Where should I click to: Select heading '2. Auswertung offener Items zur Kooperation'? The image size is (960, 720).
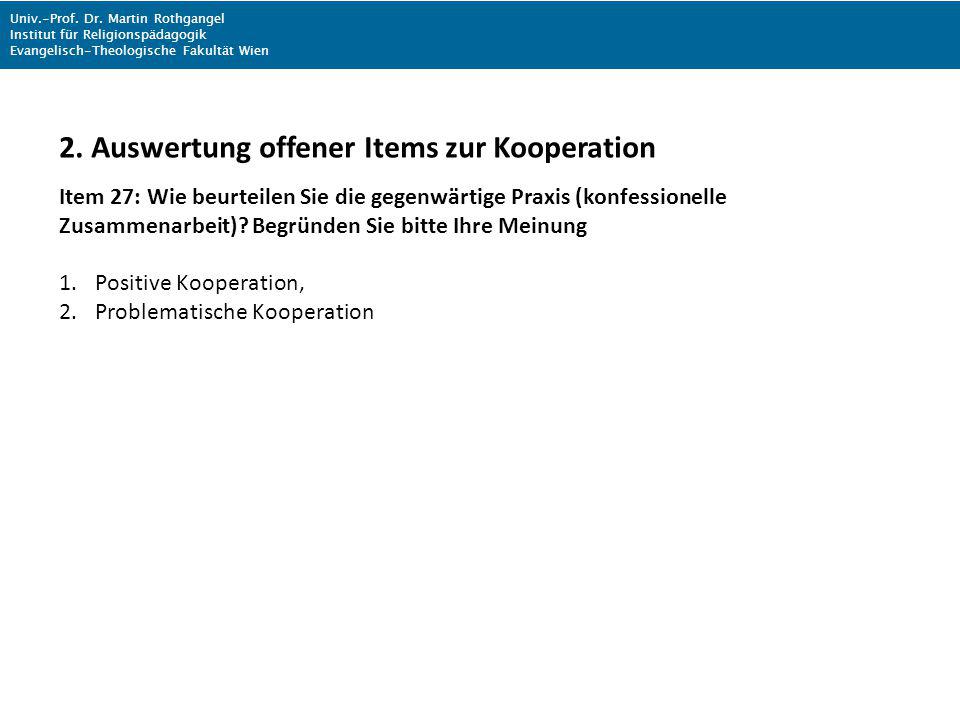[357, 148]
